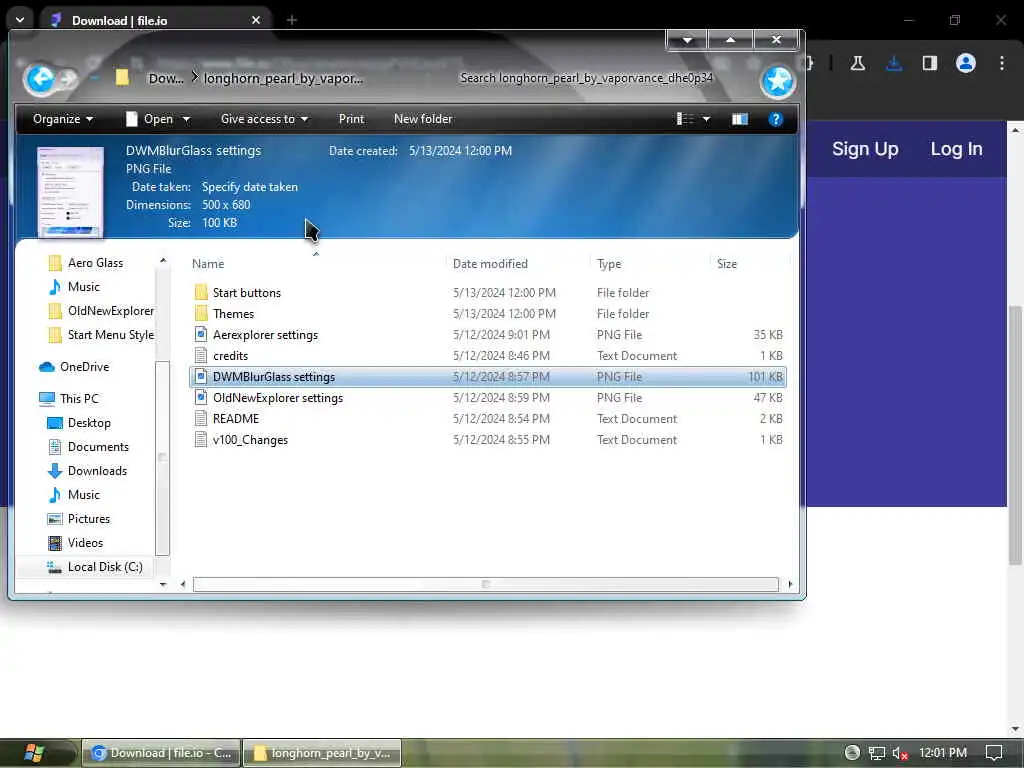The image size is (1024, 768).
Task: Click the Dow... breadcrumb segment
Action: click(x=166, y=78)
